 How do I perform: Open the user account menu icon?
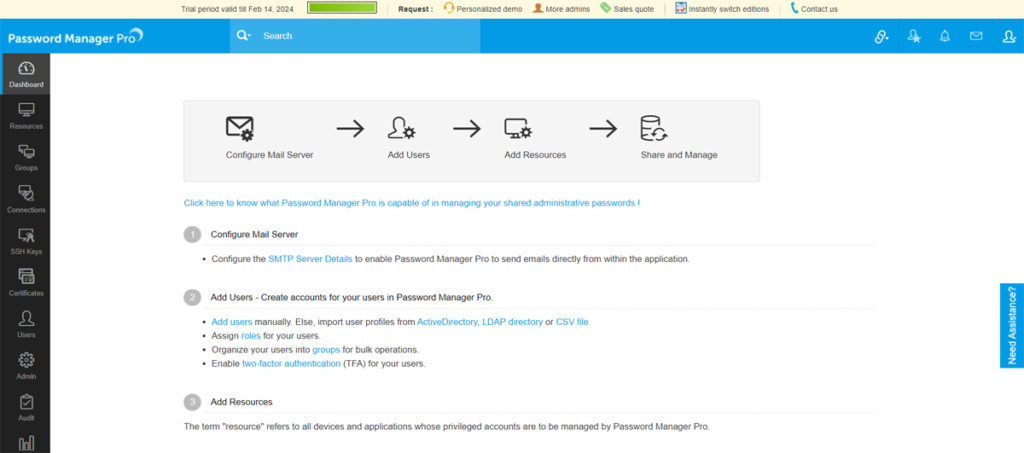click(x=1008, y=37)
